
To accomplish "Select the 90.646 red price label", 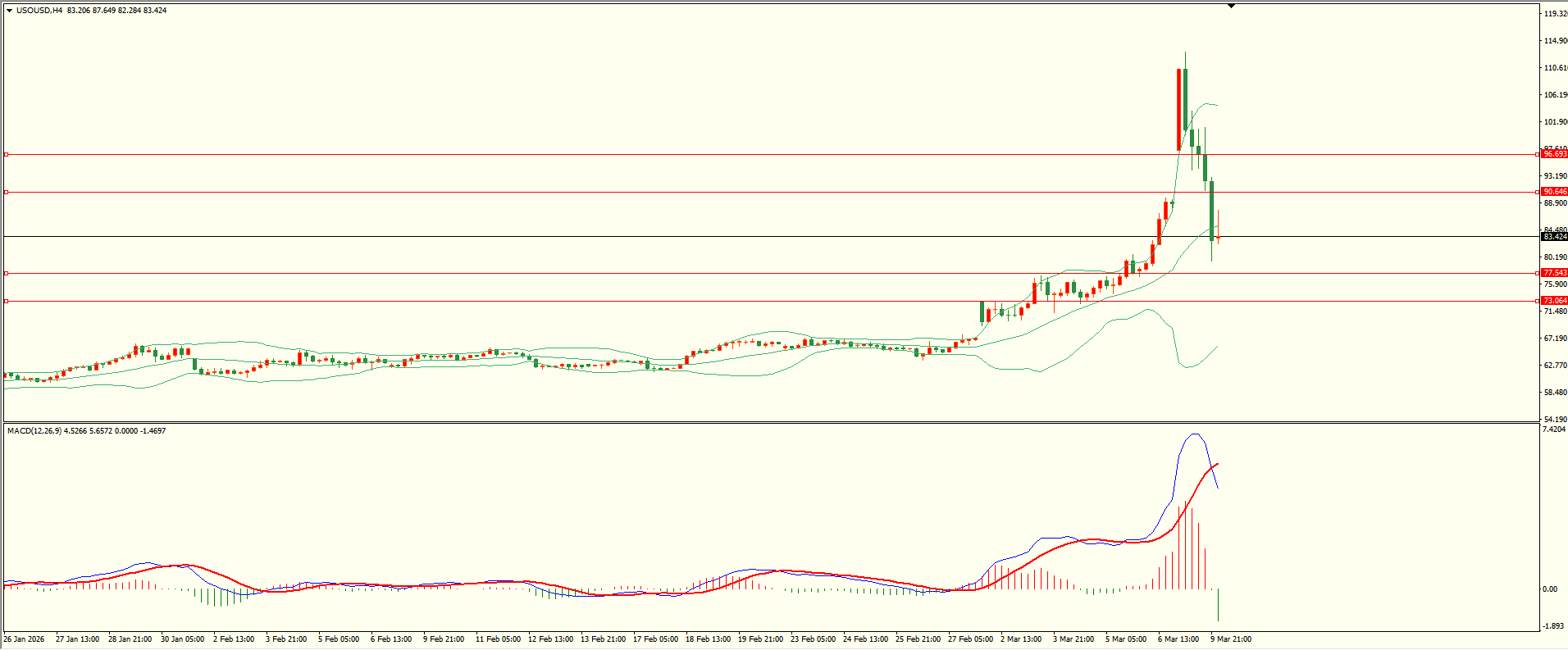I will point(1554,192).
